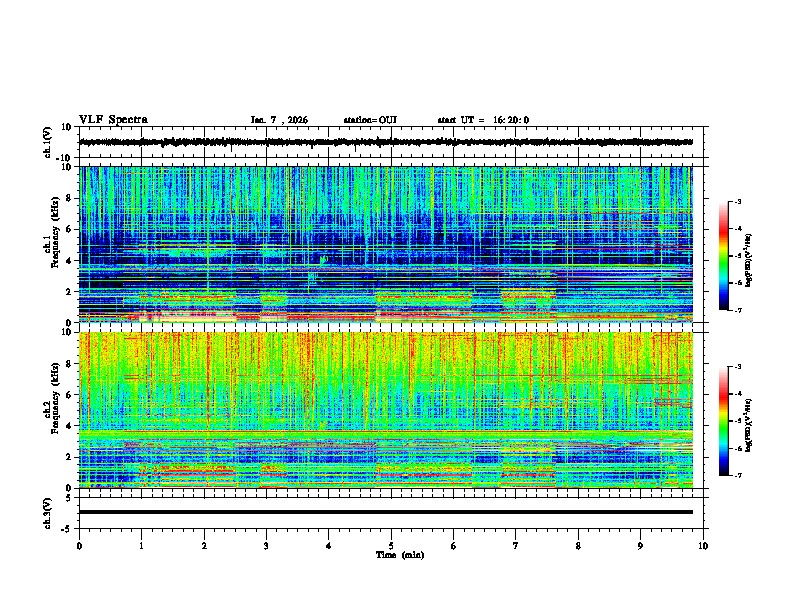
Task: Click the ch.1 spectrogram color scale bar
Action: pos(723,256)
